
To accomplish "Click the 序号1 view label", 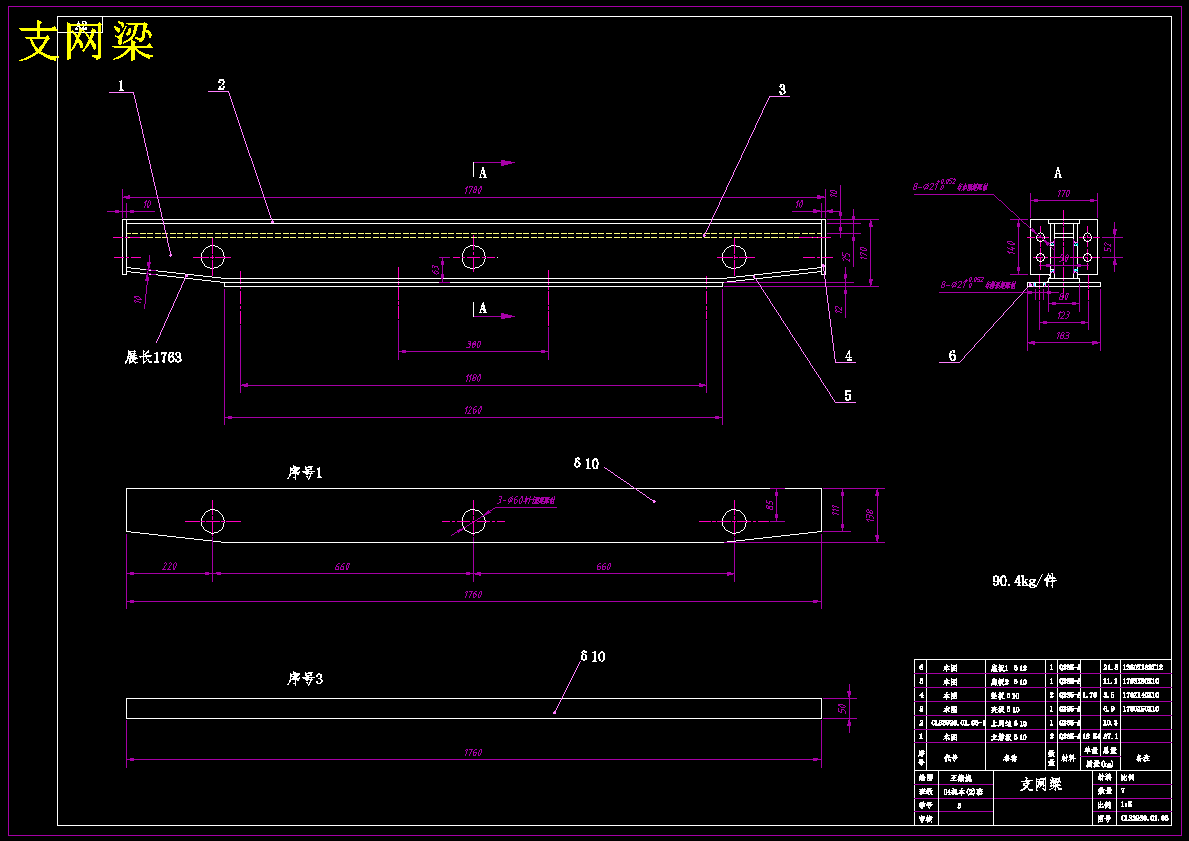I will coord(305,473).
